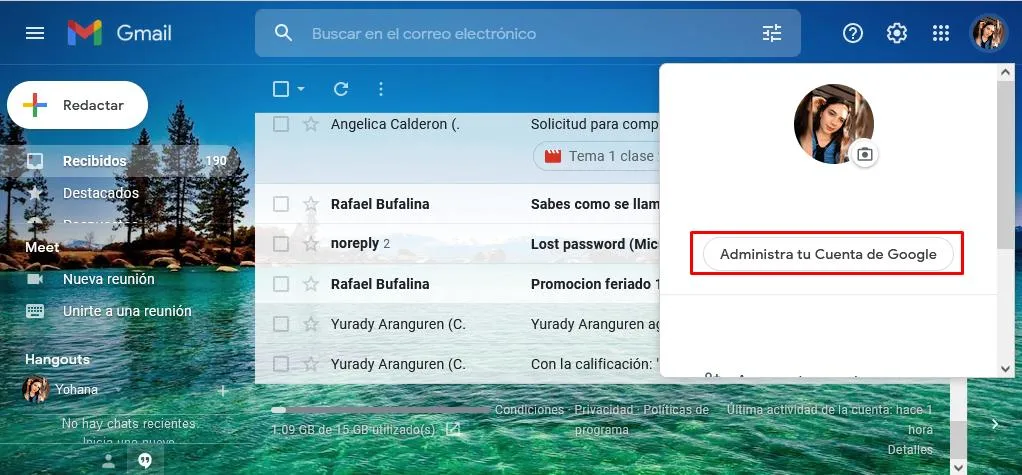Star the noreply email
The image size is (1022, 475).
tap(311, 244)
